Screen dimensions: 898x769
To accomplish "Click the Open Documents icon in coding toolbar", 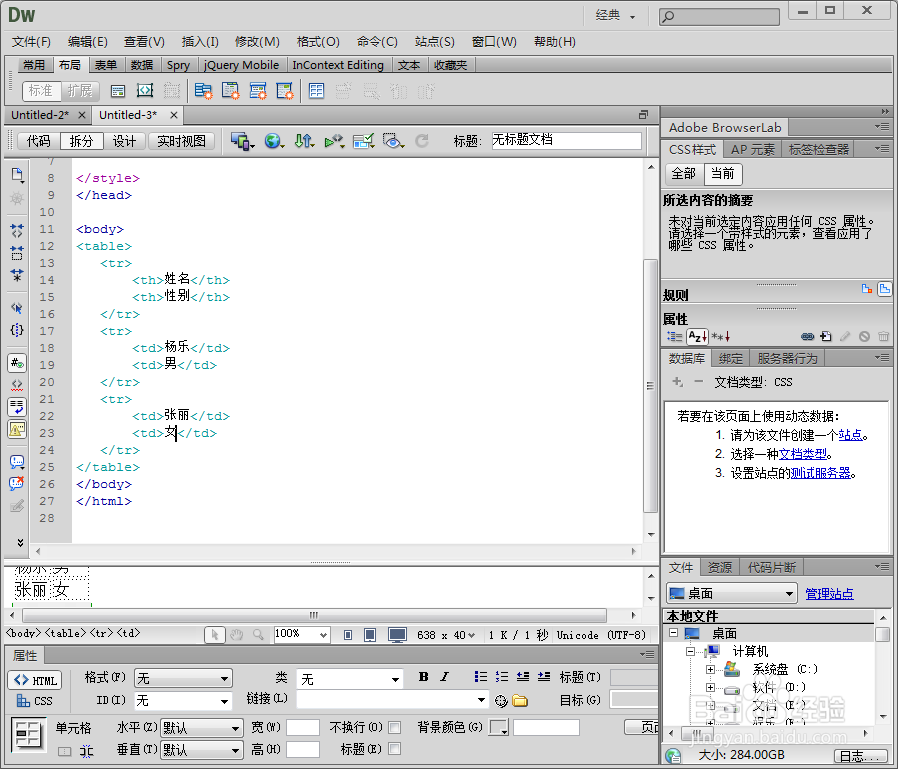I will click(x=17, y=175).
